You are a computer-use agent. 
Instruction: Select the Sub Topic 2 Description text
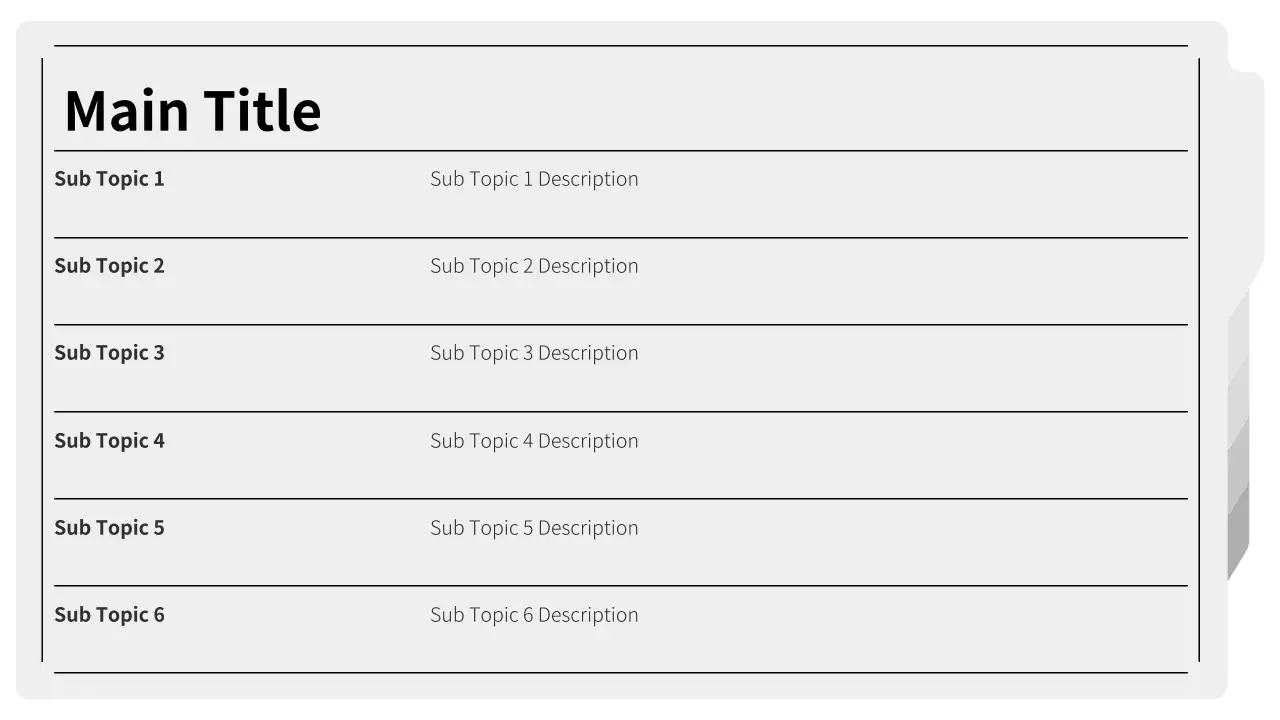coord(534,266)
